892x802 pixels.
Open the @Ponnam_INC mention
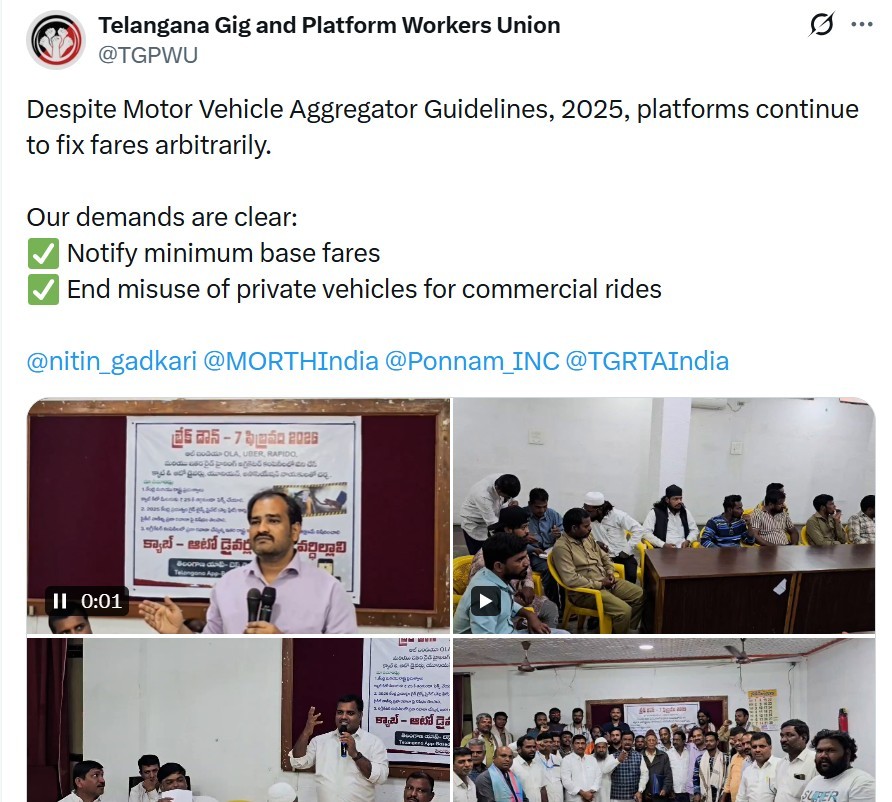[472, 361]
